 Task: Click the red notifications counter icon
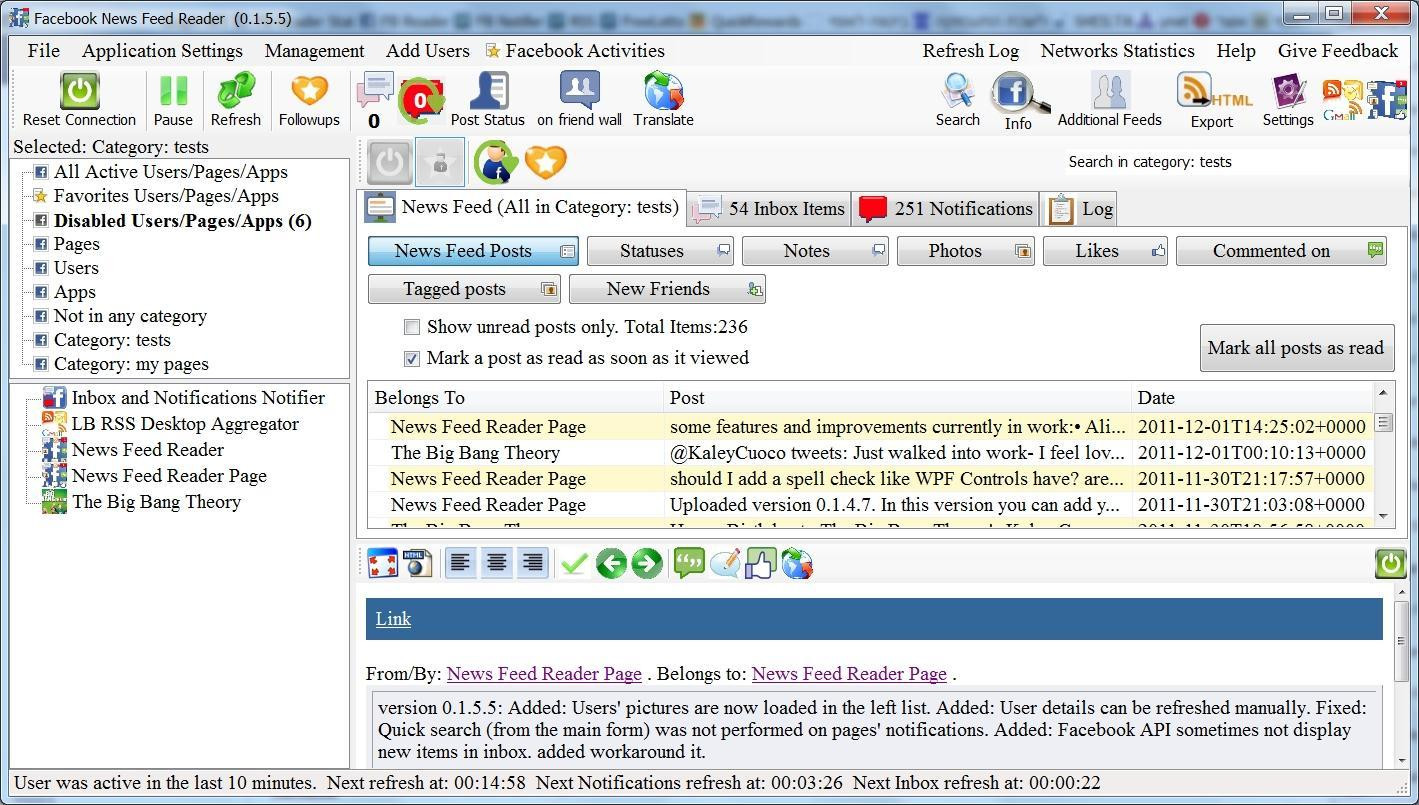tap(421, 99)
